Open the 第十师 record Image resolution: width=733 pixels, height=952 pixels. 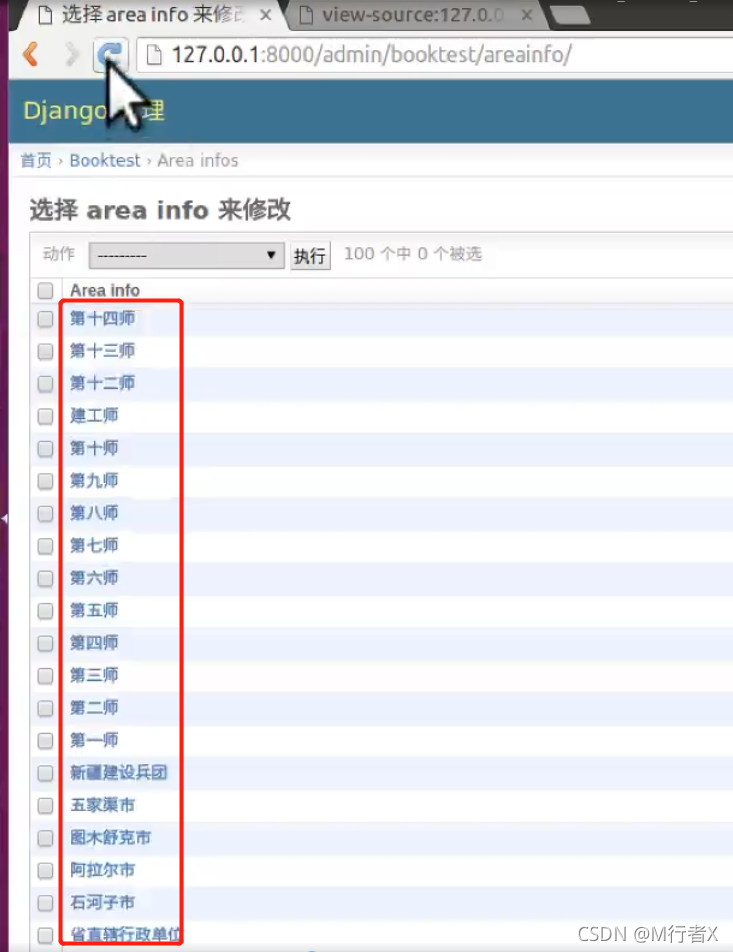point(94,448)
